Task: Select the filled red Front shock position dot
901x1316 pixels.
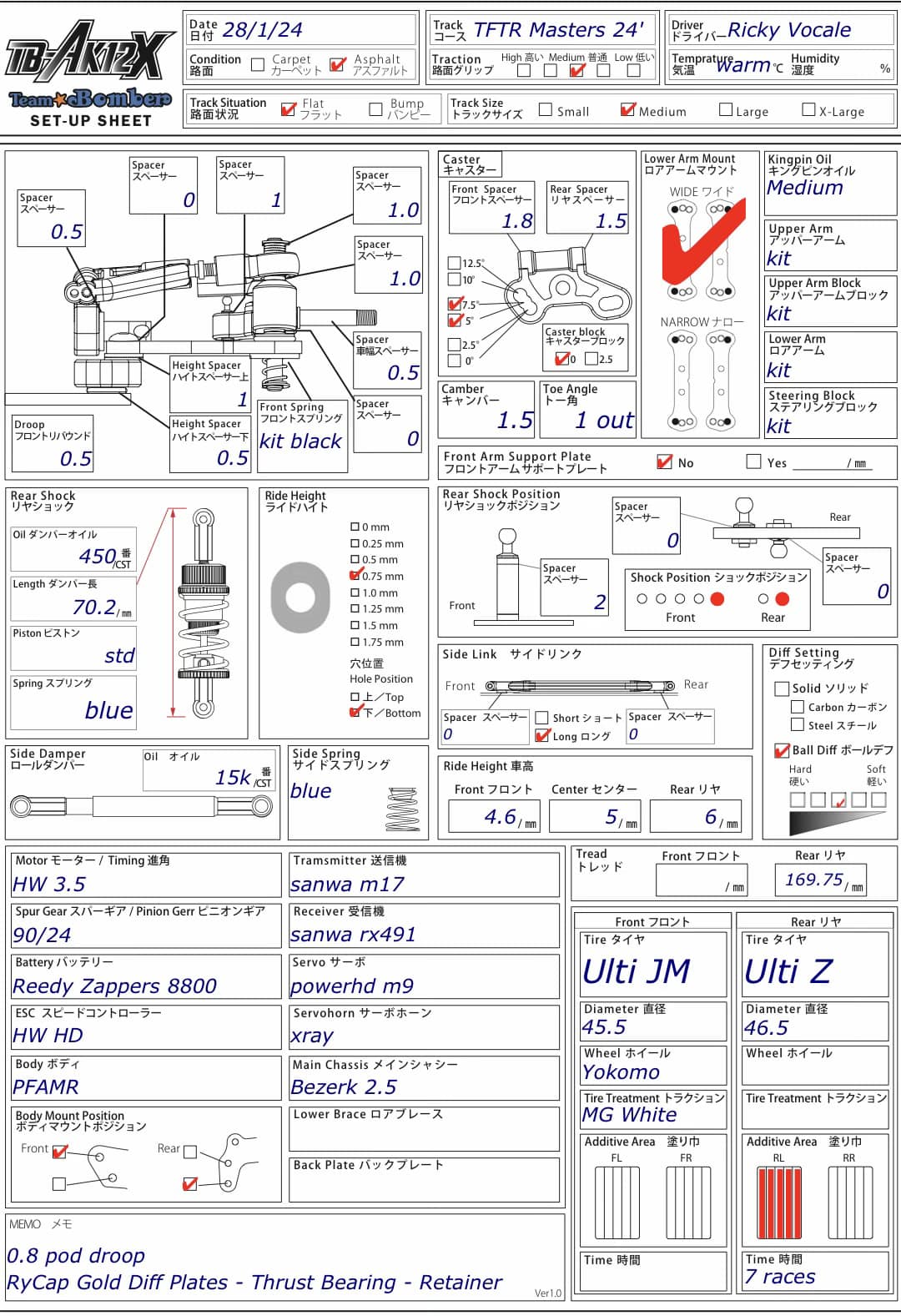Action: coord(717,598)
